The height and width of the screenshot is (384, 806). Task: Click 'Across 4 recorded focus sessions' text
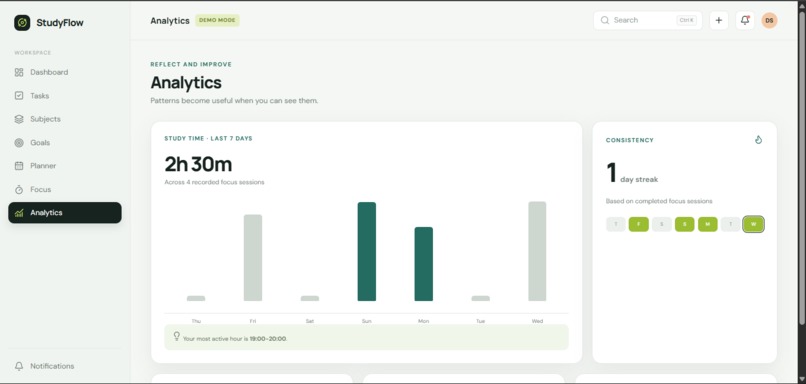click(x=214, y=182)
